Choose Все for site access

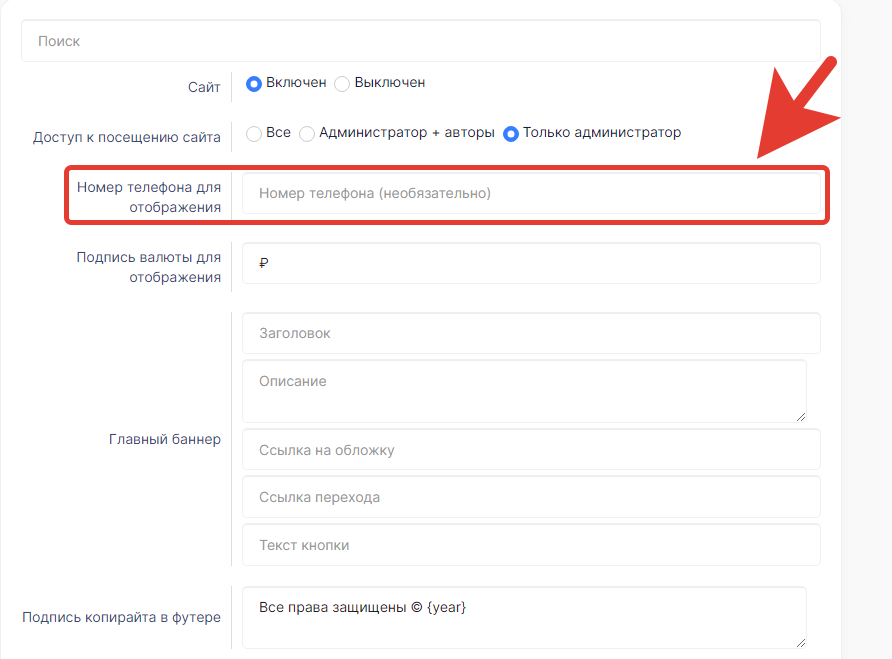tap(254, 134)
